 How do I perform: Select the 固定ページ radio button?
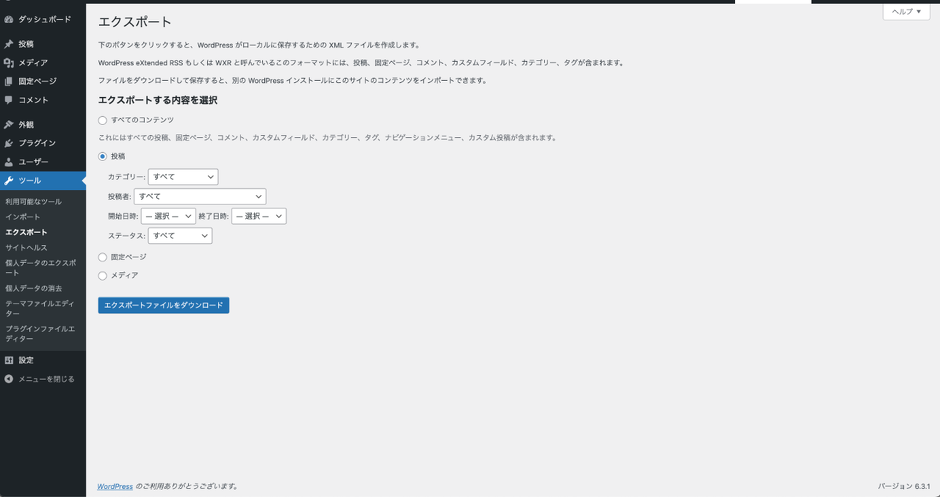coord(103,257)
